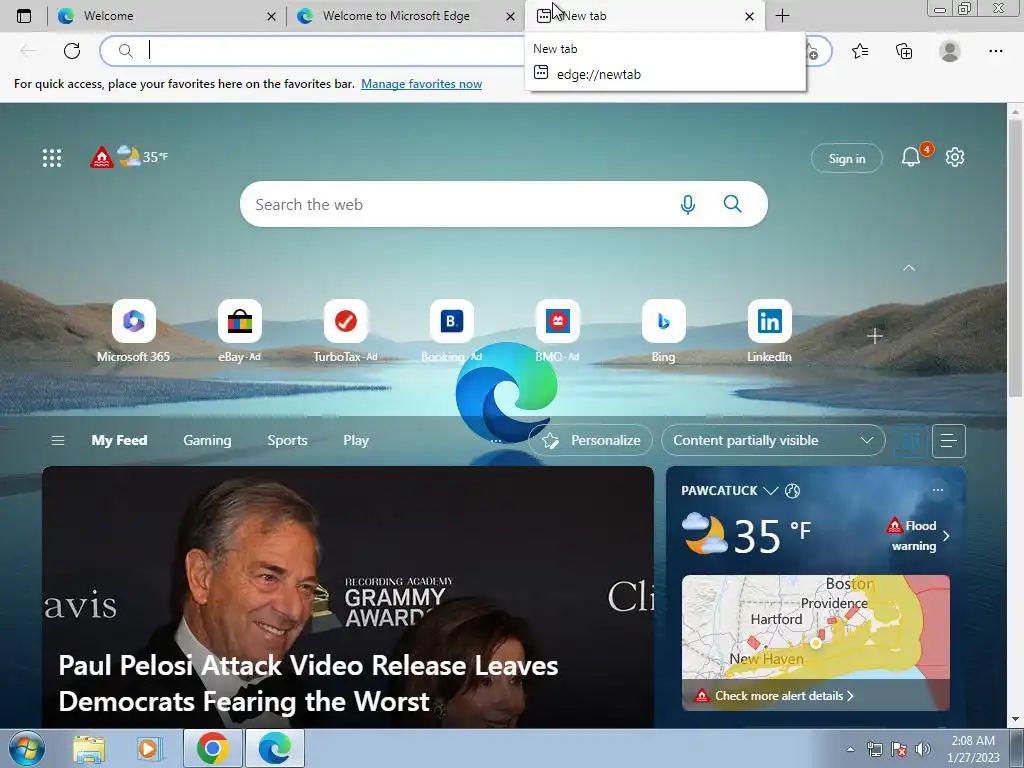The width and height of the screenshot is (1024, 768).
Task: Open weather card more options
Action: (938, 490)
